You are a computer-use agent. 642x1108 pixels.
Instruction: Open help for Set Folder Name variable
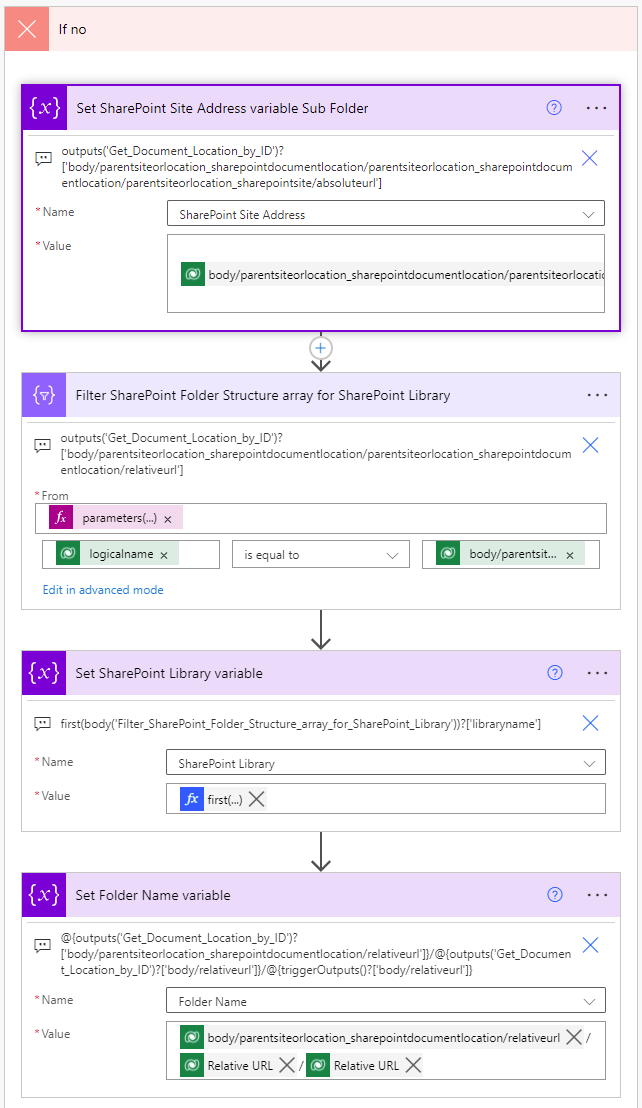click(x=555, y=895)
